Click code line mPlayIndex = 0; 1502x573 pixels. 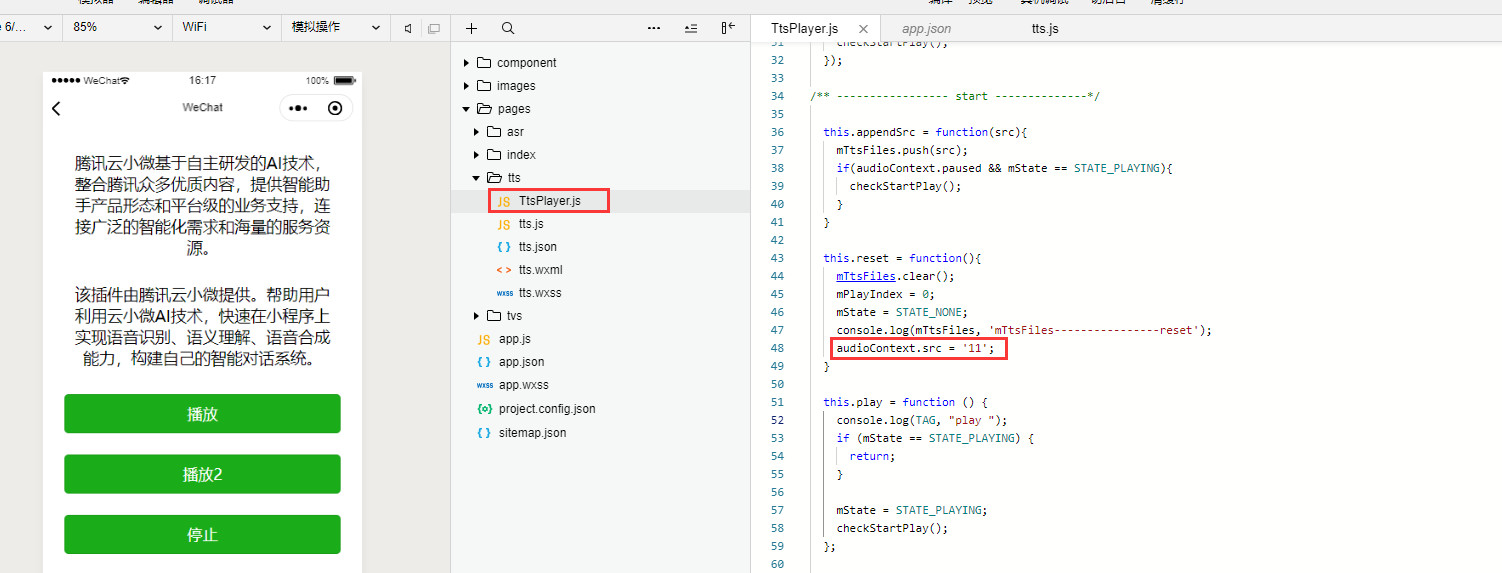[x=885, y=294]
